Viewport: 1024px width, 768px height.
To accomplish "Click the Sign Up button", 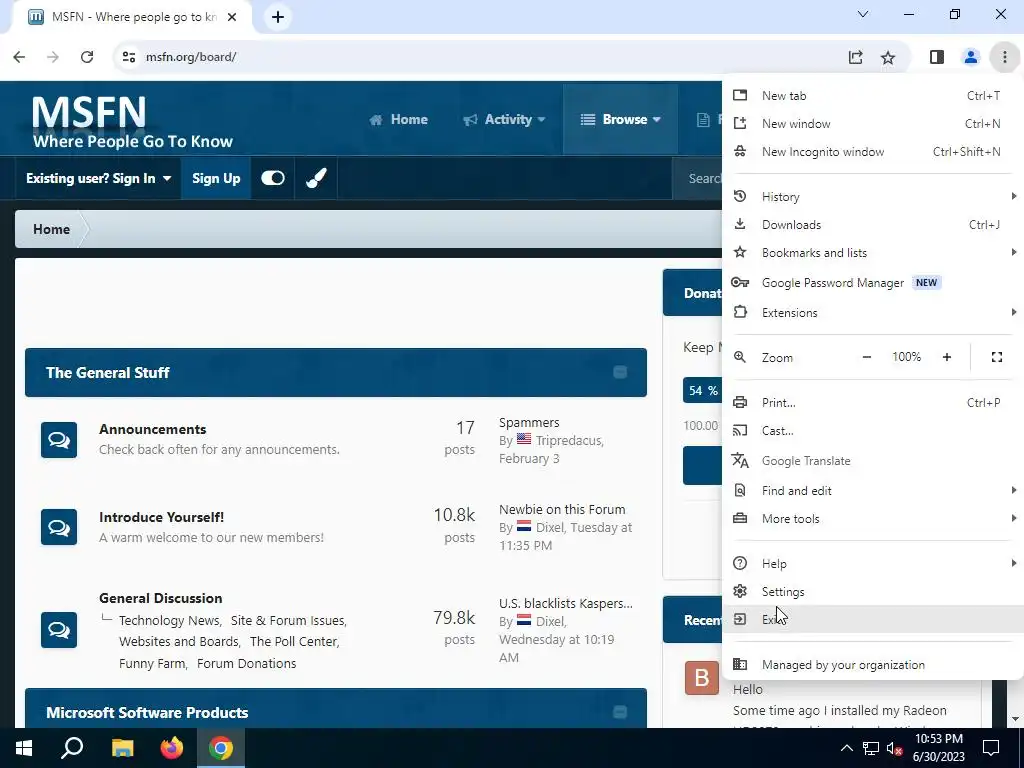I will point(216,178).
